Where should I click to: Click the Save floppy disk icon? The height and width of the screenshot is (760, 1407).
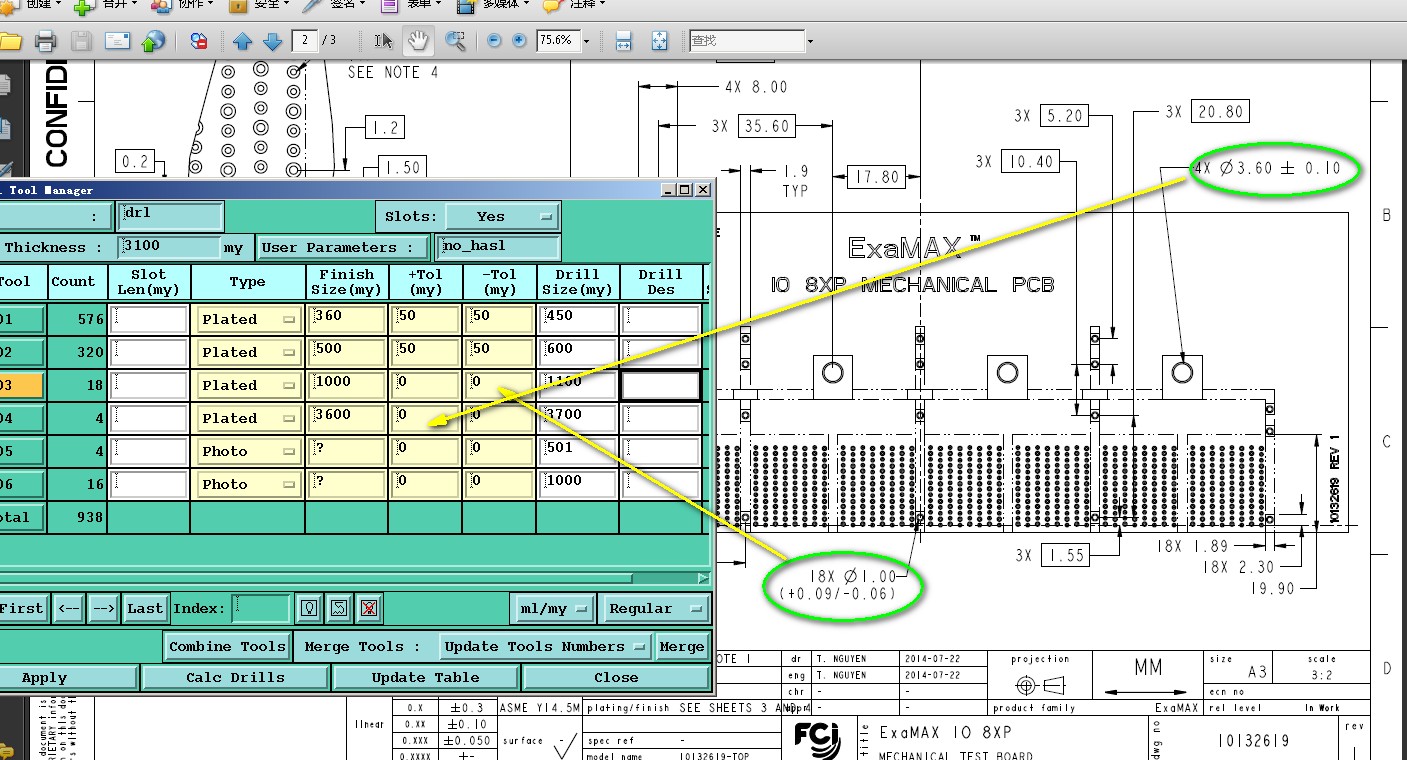[81, 41]
